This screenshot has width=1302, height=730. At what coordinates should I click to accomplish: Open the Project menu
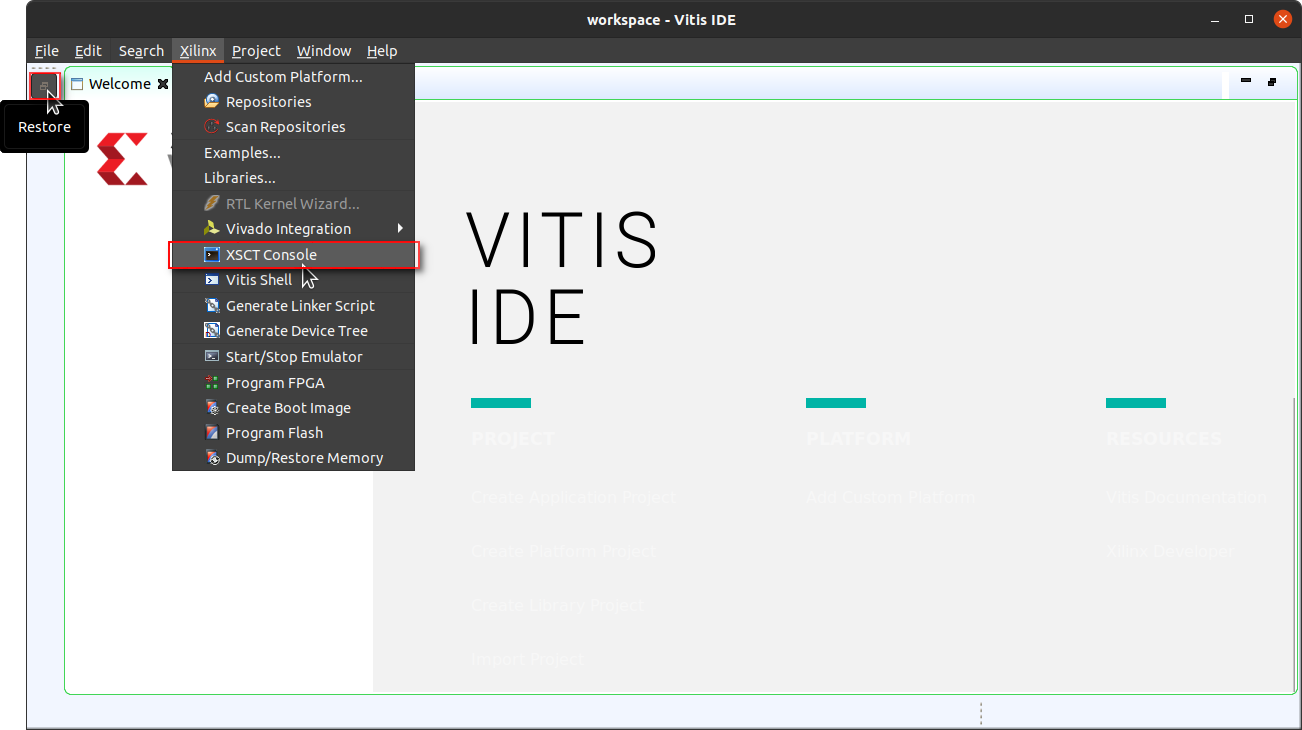256,51
